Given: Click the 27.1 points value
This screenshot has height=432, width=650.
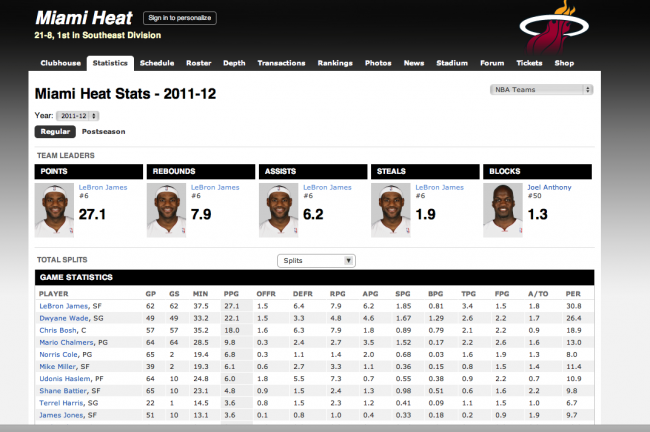Looking at the screenshot, I should (x=92, y=214).
